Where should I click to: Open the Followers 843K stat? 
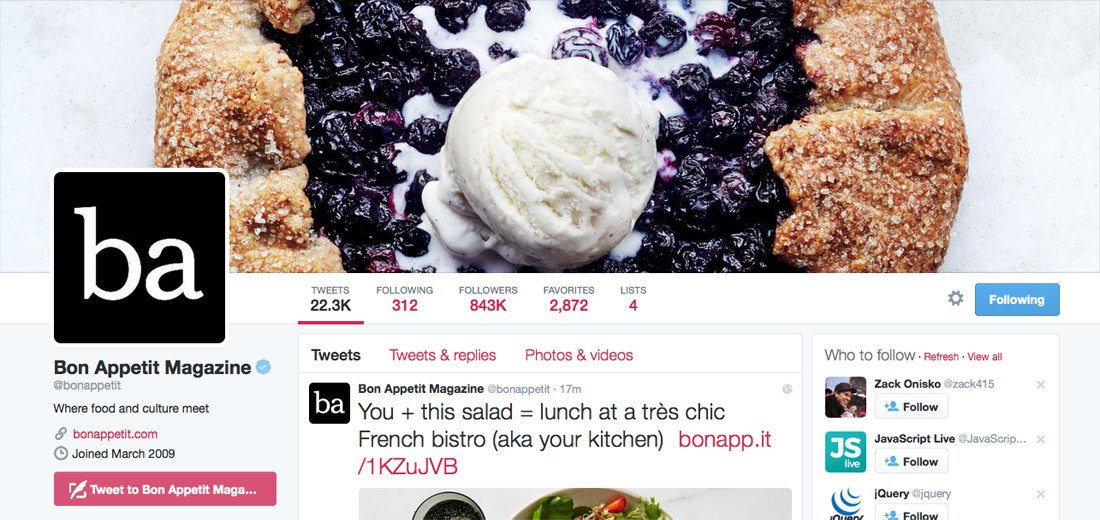[488, 299]
